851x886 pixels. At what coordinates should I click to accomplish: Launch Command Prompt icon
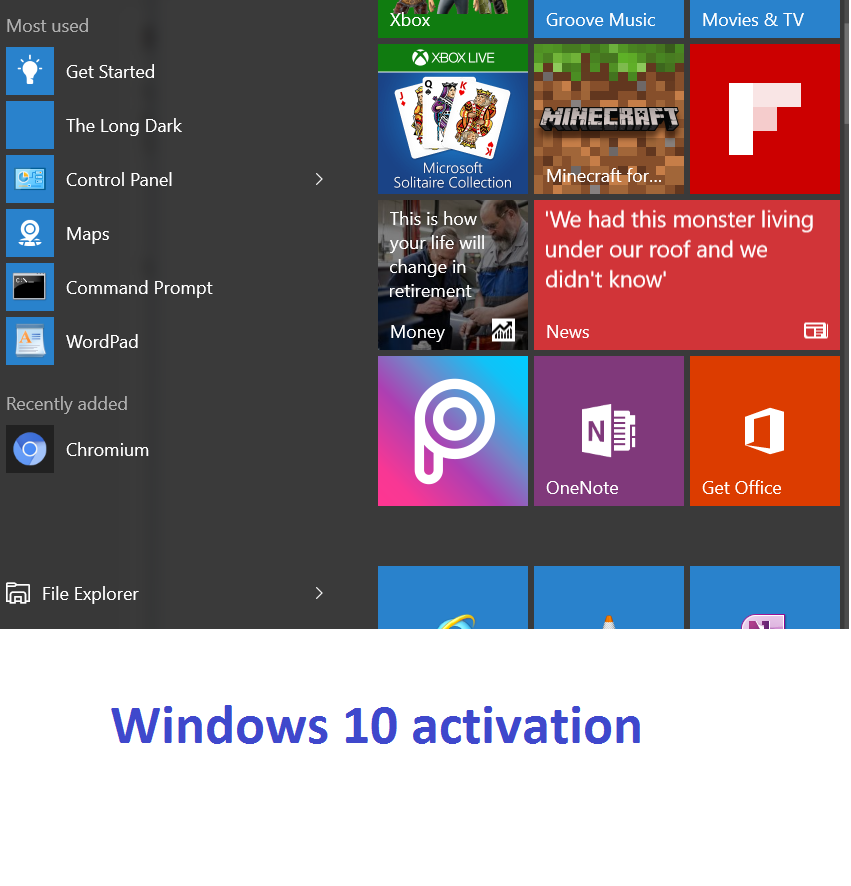coord(30,287)
